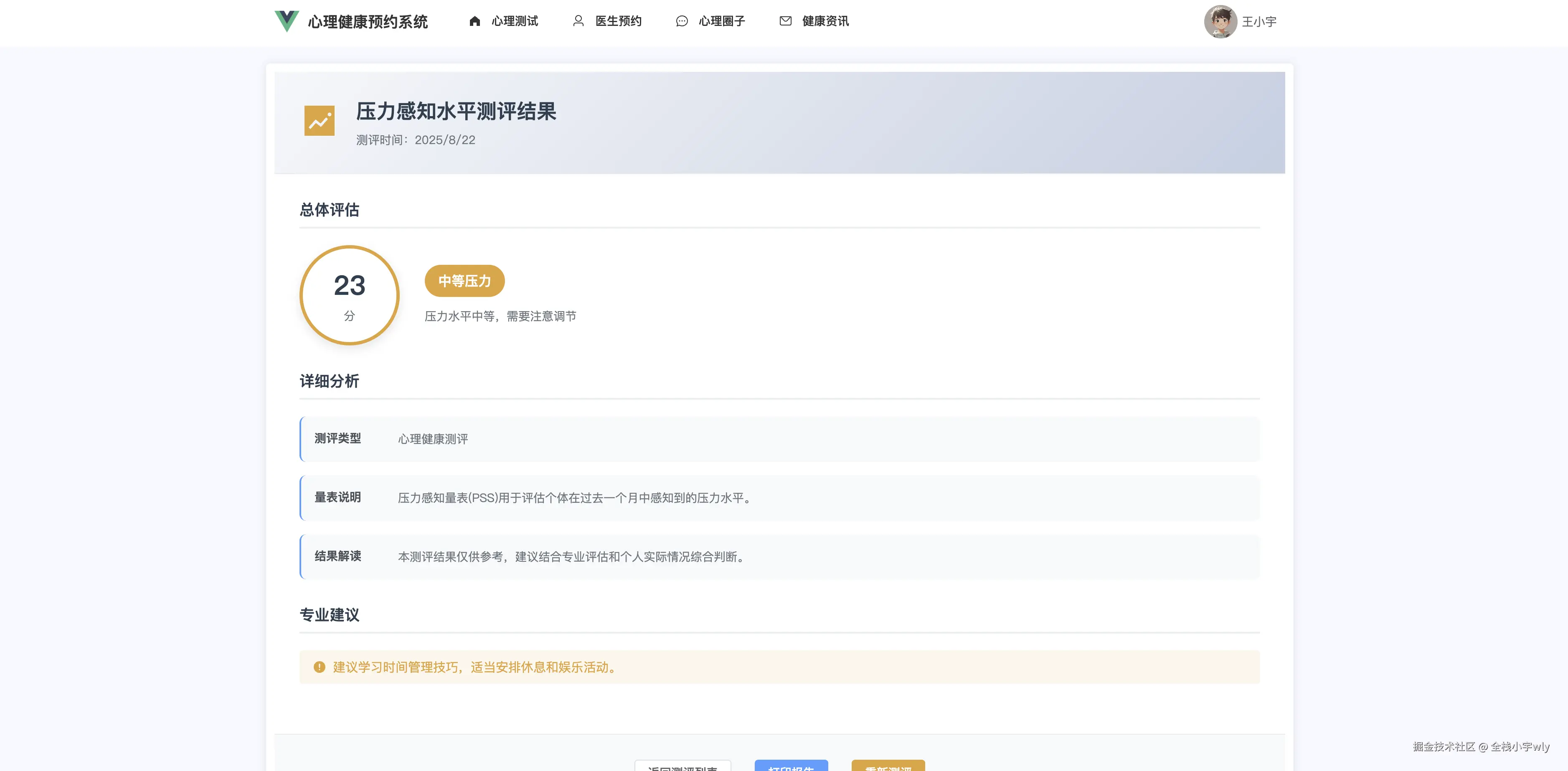The height and width of the screenshot is (771, 1568).
Task: Click the chat bubble icon beside 心理圈子
Action: 682,20
